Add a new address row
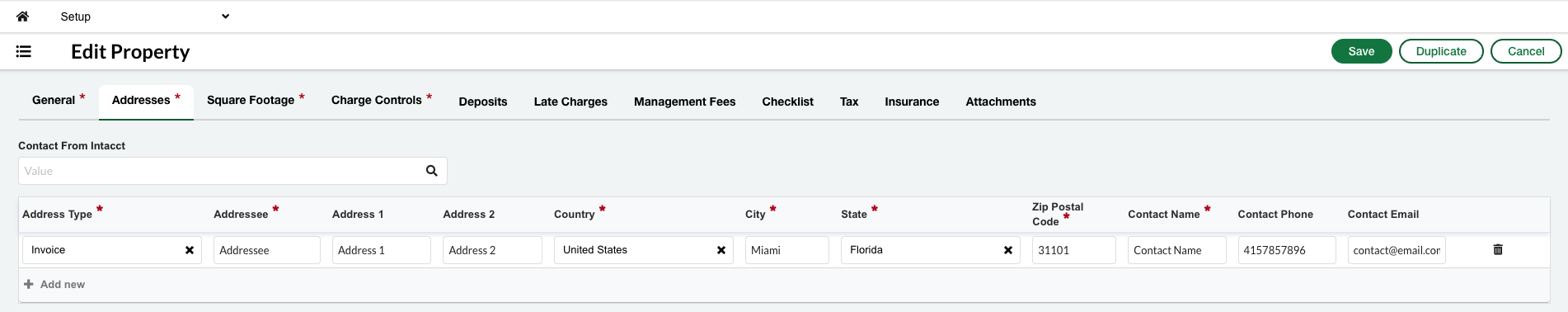The image size is (1568, 312). [x=54, y=284]
